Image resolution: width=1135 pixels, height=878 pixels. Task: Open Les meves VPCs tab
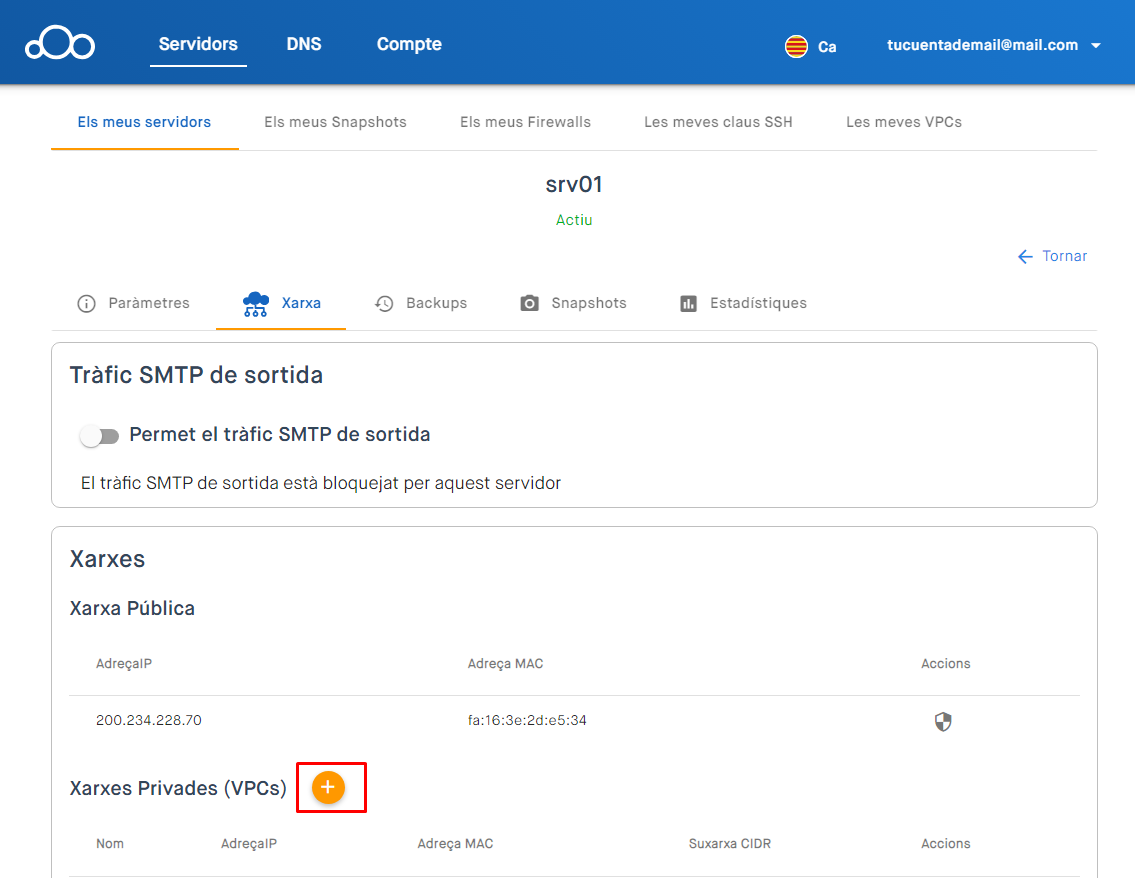(904, 122)
